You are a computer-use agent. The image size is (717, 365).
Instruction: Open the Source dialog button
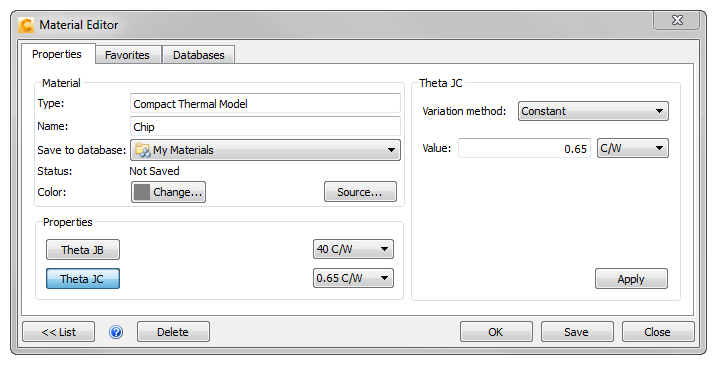click(x=360, y=192)
